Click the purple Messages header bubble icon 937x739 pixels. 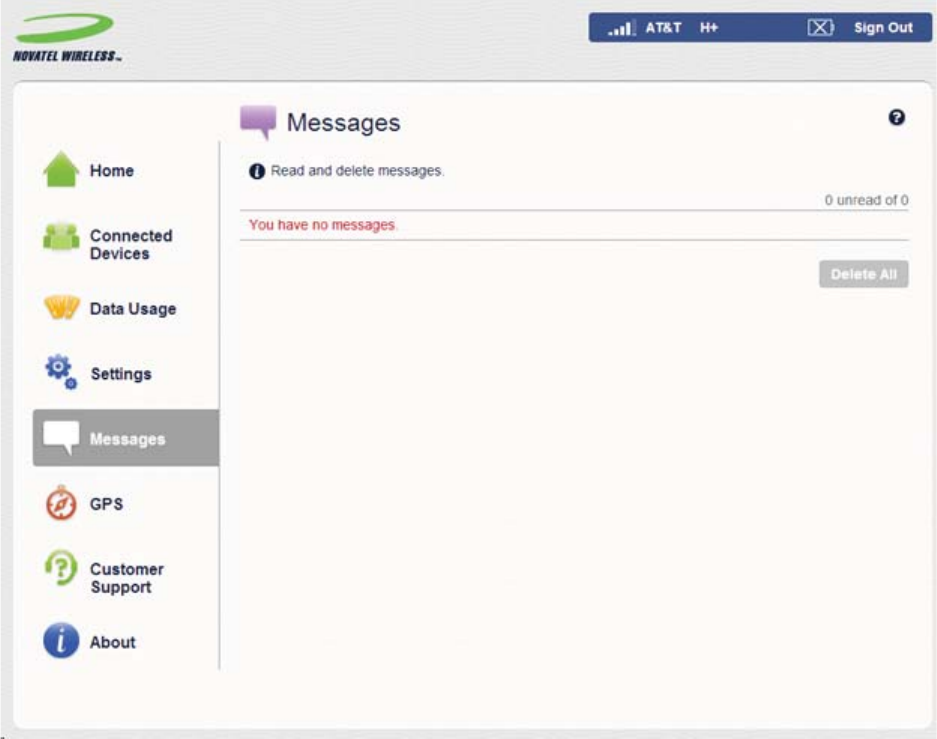coord(258,121)
